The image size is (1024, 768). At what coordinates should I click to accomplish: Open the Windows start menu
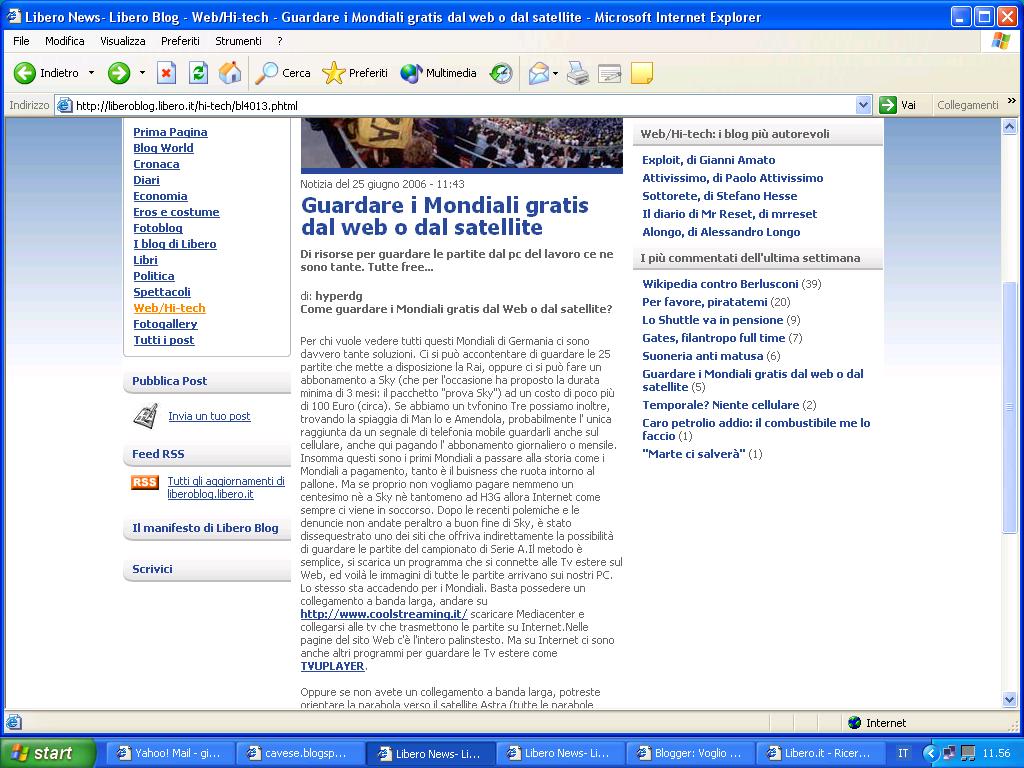(x=47, y=753)
